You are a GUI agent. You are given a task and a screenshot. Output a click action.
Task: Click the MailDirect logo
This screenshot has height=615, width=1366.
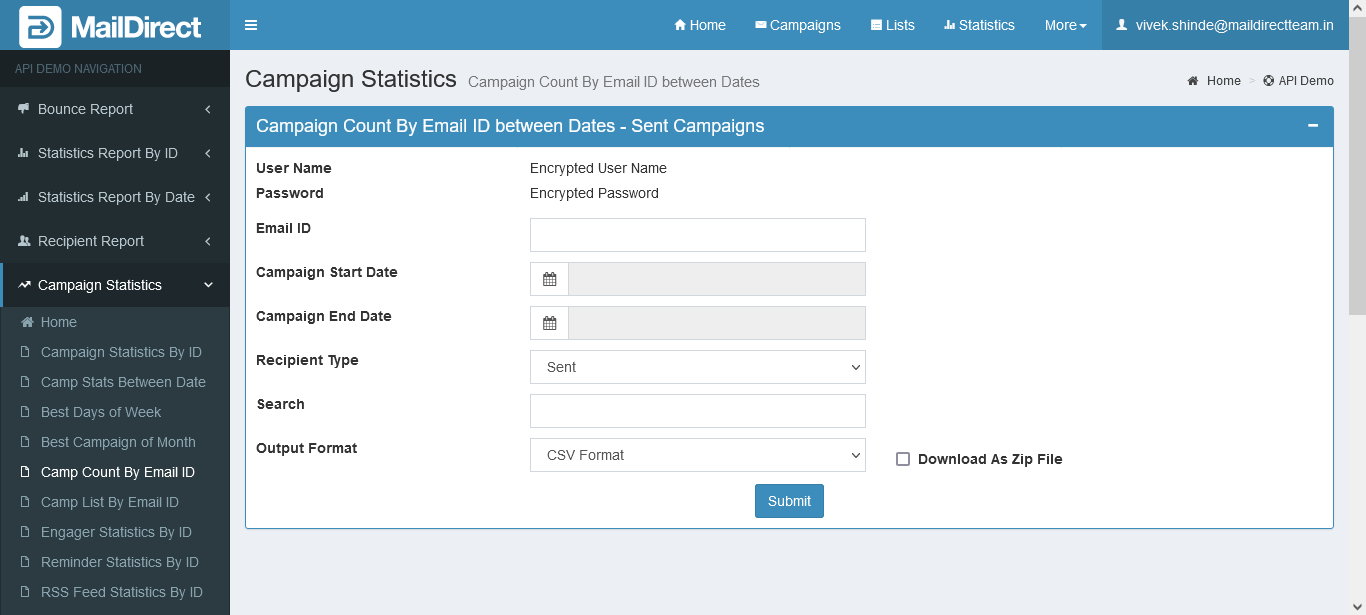pos(111,27)
